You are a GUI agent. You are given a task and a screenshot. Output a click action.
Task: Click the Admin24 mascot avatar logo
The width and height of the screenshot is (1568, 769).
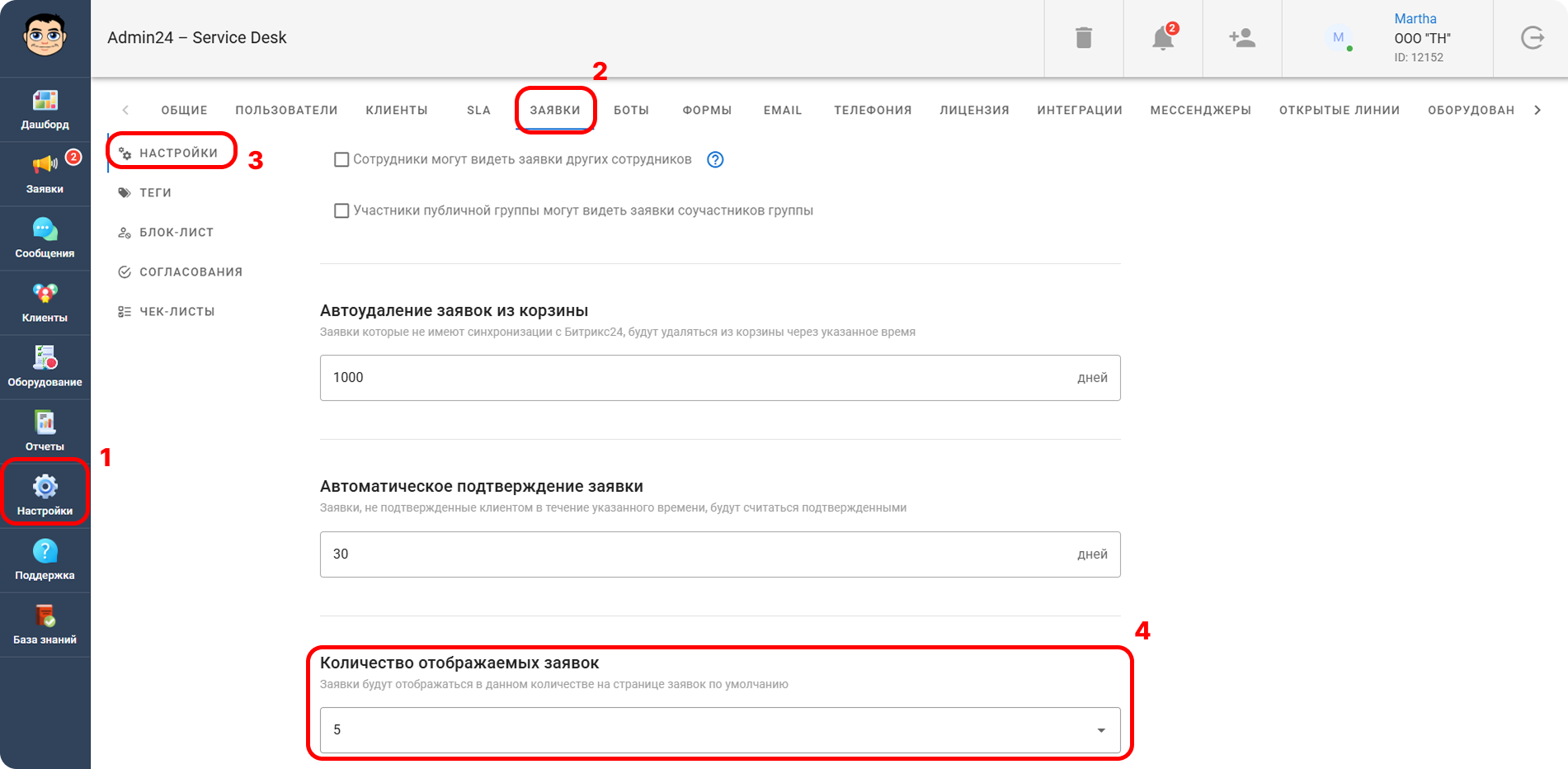(x=45, y=35)
